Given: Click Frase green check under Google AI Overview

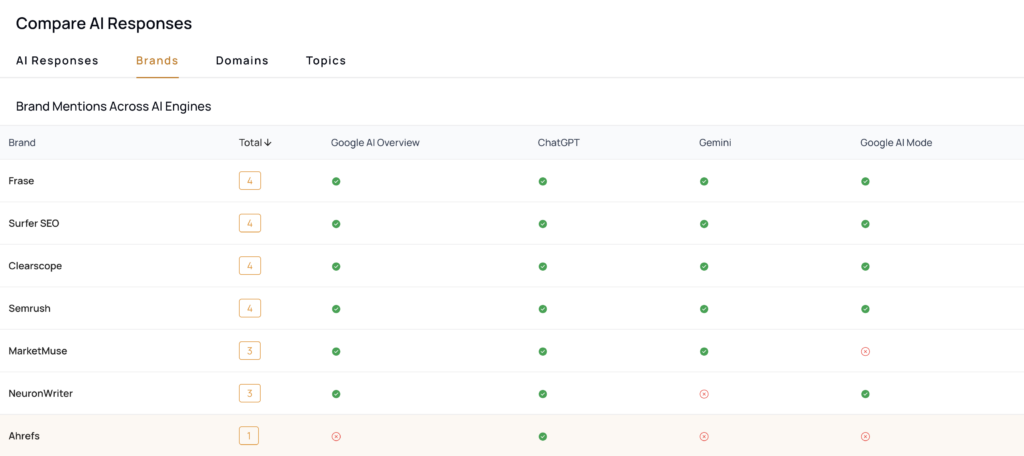Looking at the screenshot, I should click(x=336, y=182).
